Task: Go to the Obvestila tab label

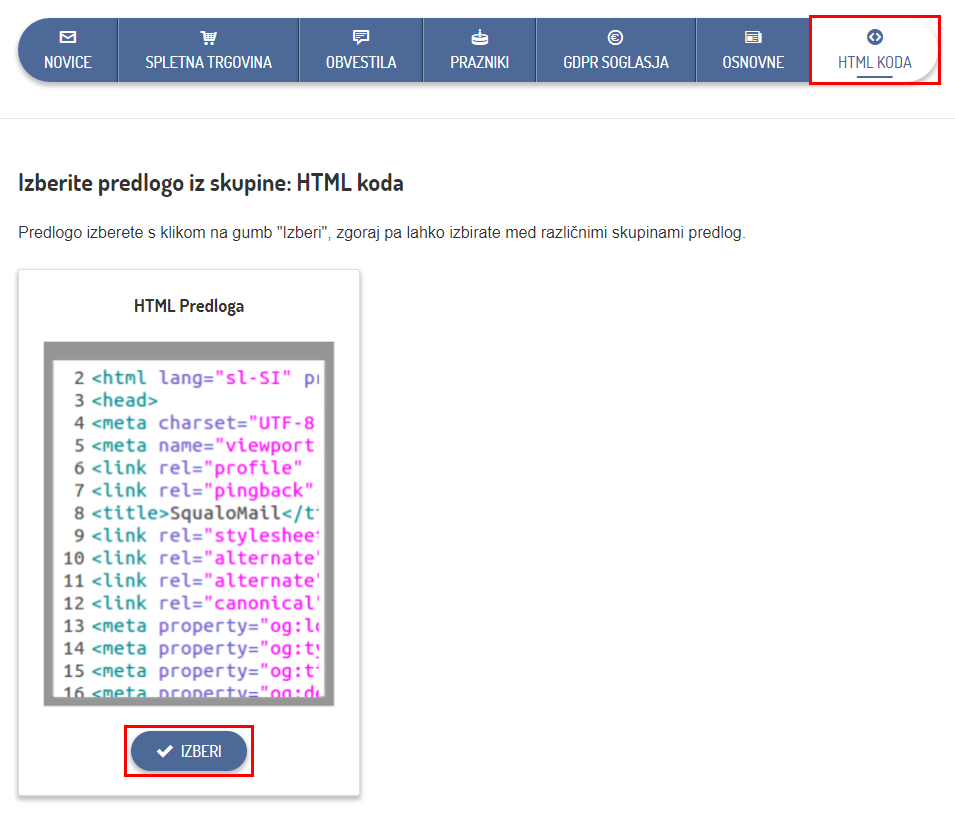Action: point(361,63)
